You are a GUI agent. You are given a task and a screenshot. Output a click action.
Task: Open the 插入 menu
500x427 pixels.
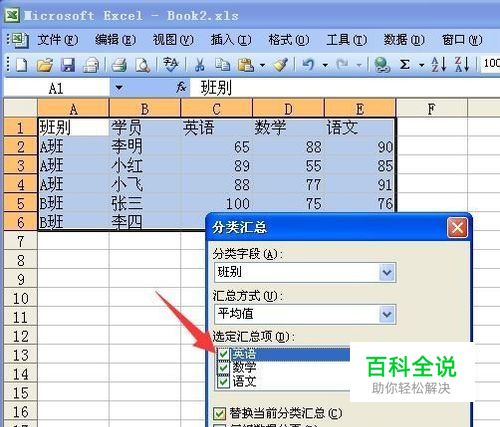click(x=231, y=40)
